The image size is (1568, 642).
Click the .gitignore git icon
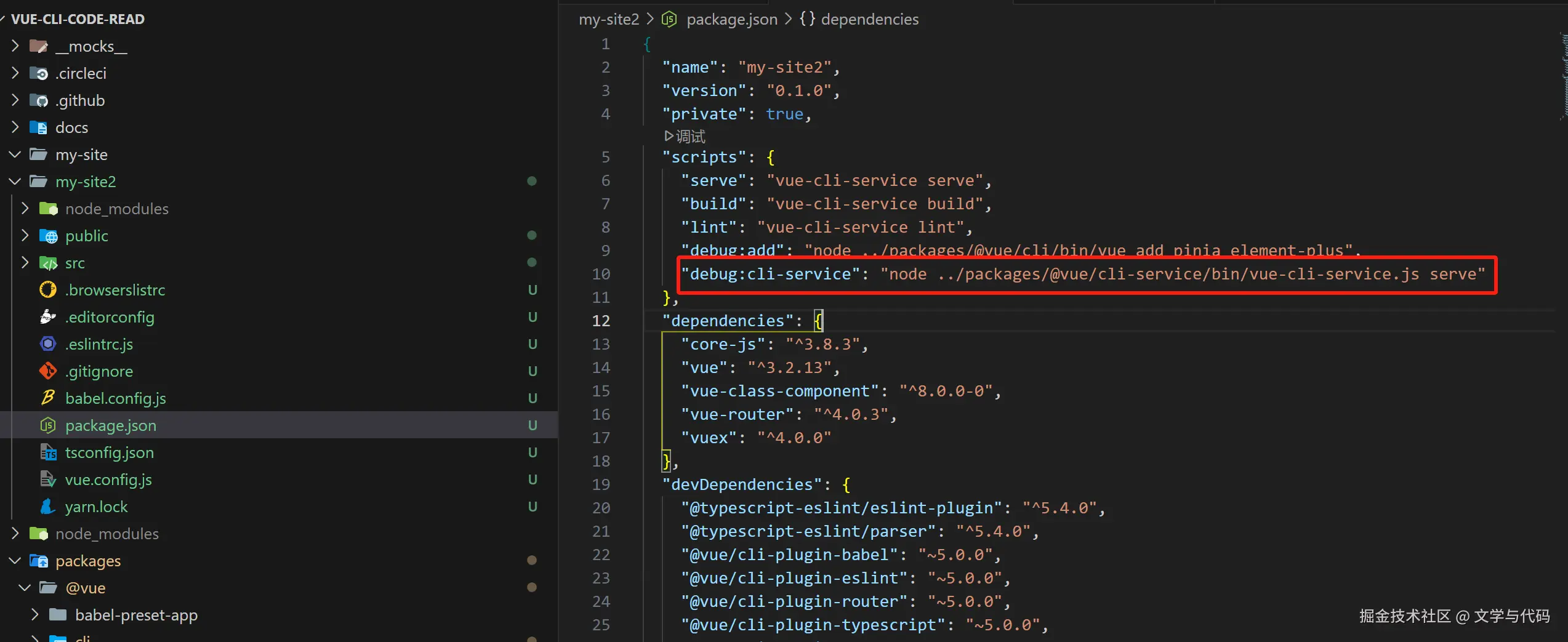click(x=48, y=371)
